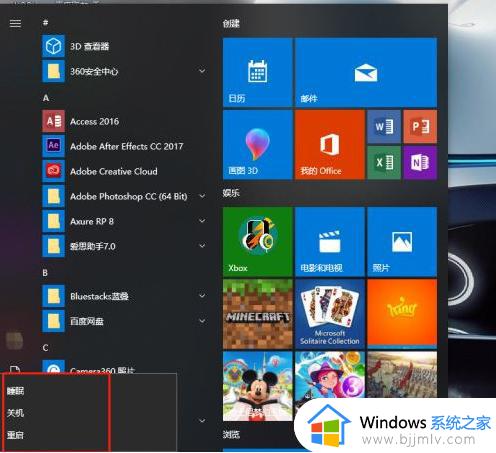Click the 浏览 tile group title
The width and height of the screenshot is (496, 453).
pyautogui.click(x=231, y=434)
